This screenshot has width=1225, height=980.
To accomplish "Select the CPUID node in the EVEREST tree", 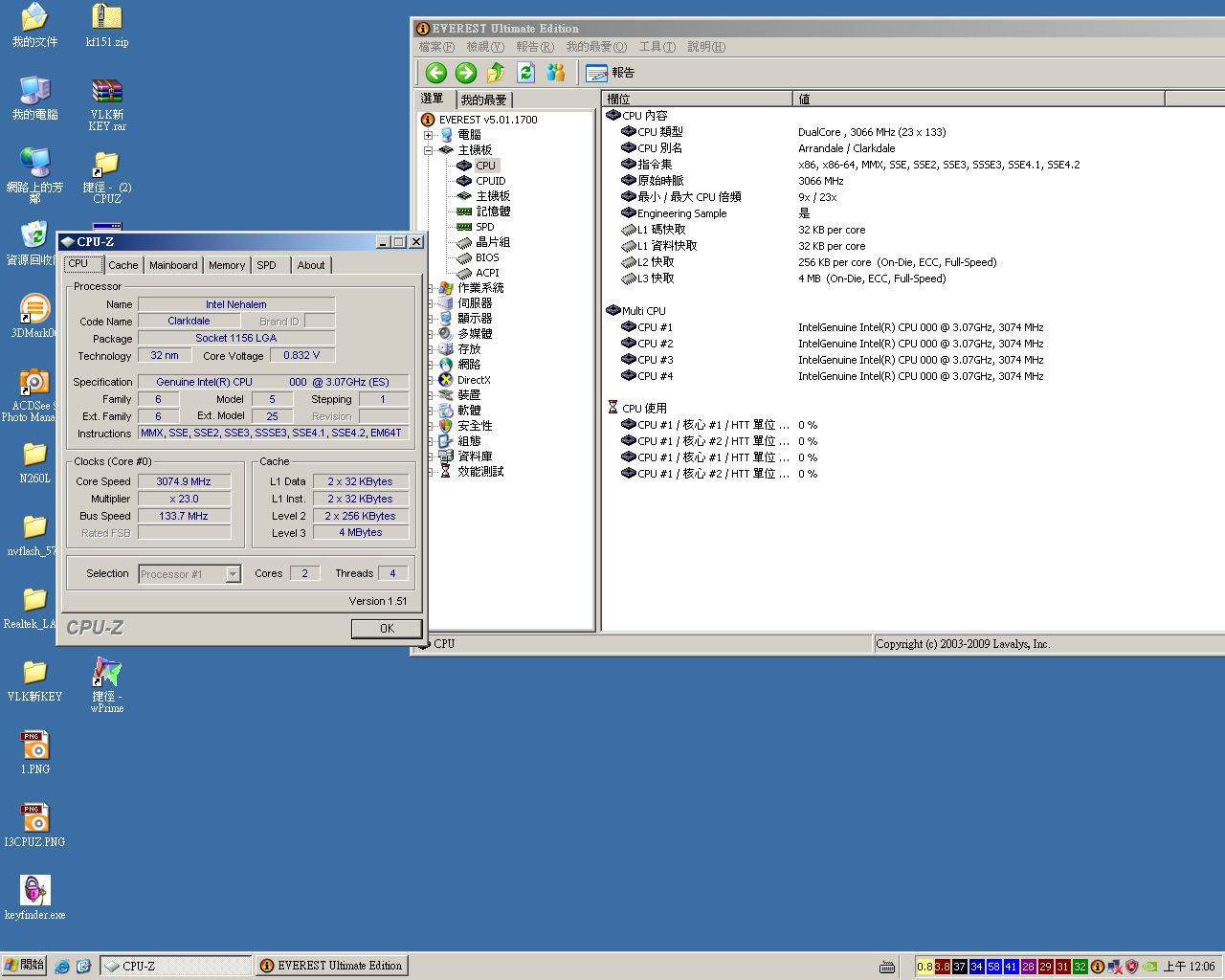I will 491,181.
